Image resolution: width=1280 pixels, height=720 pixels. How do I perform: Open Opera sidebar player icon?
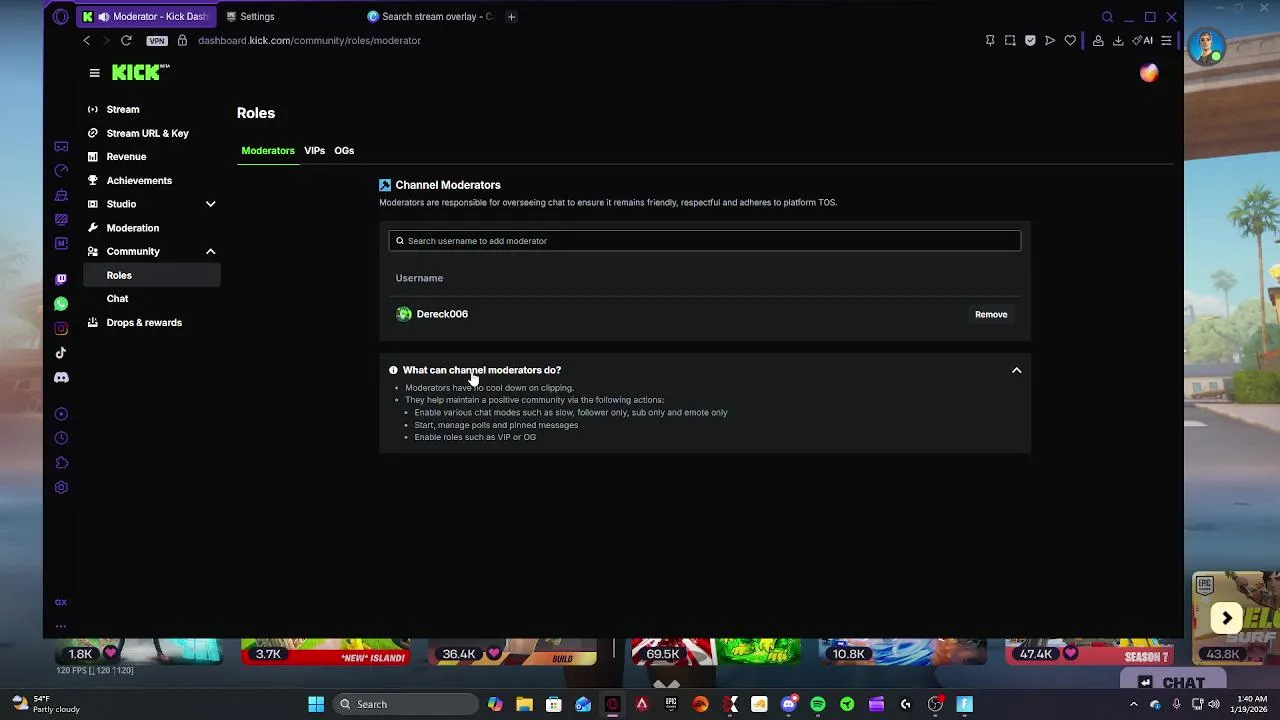(x=61, y=414)
